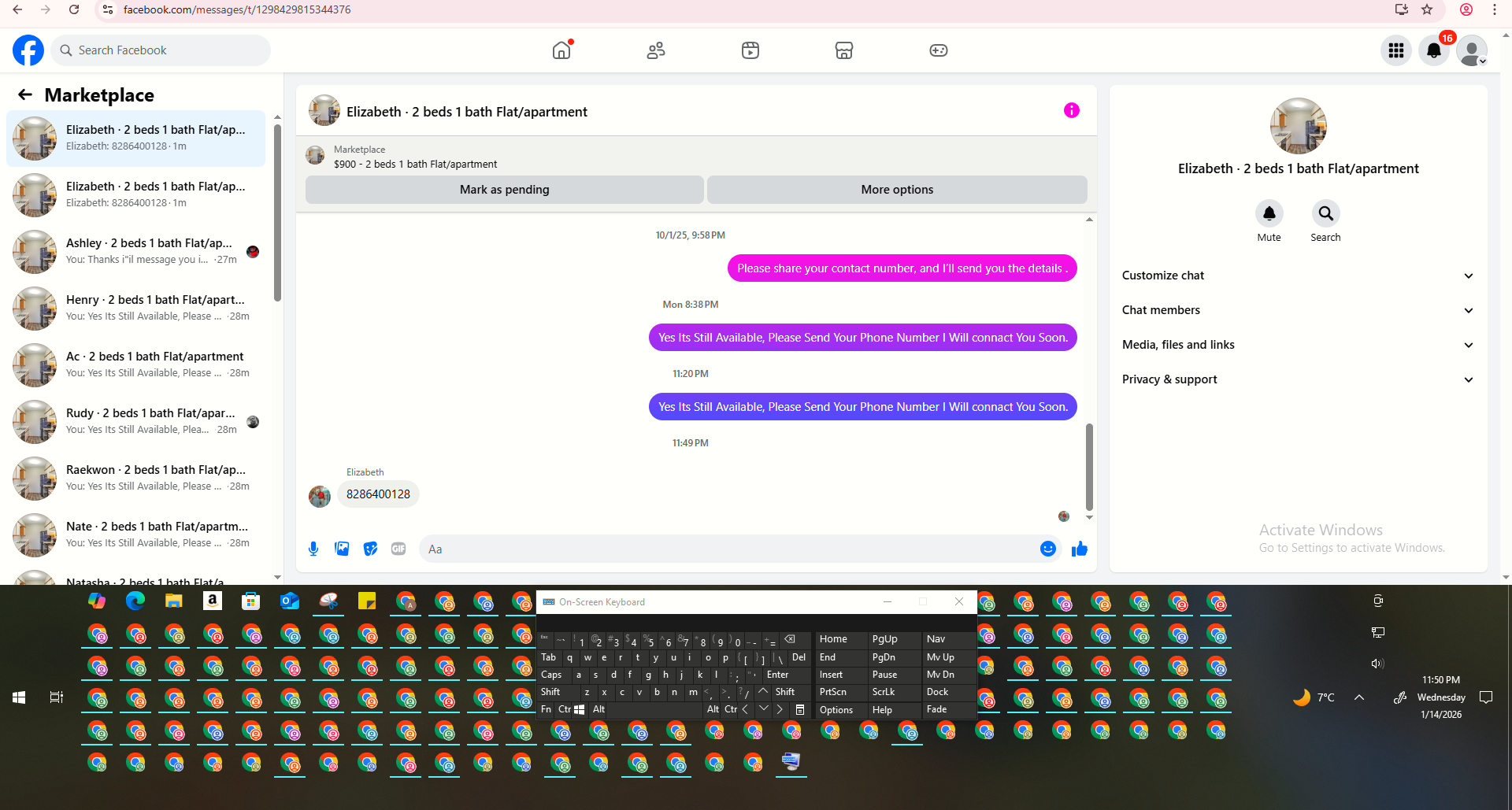Click the $900 Marketplace listing link

[x=416, y=165]
